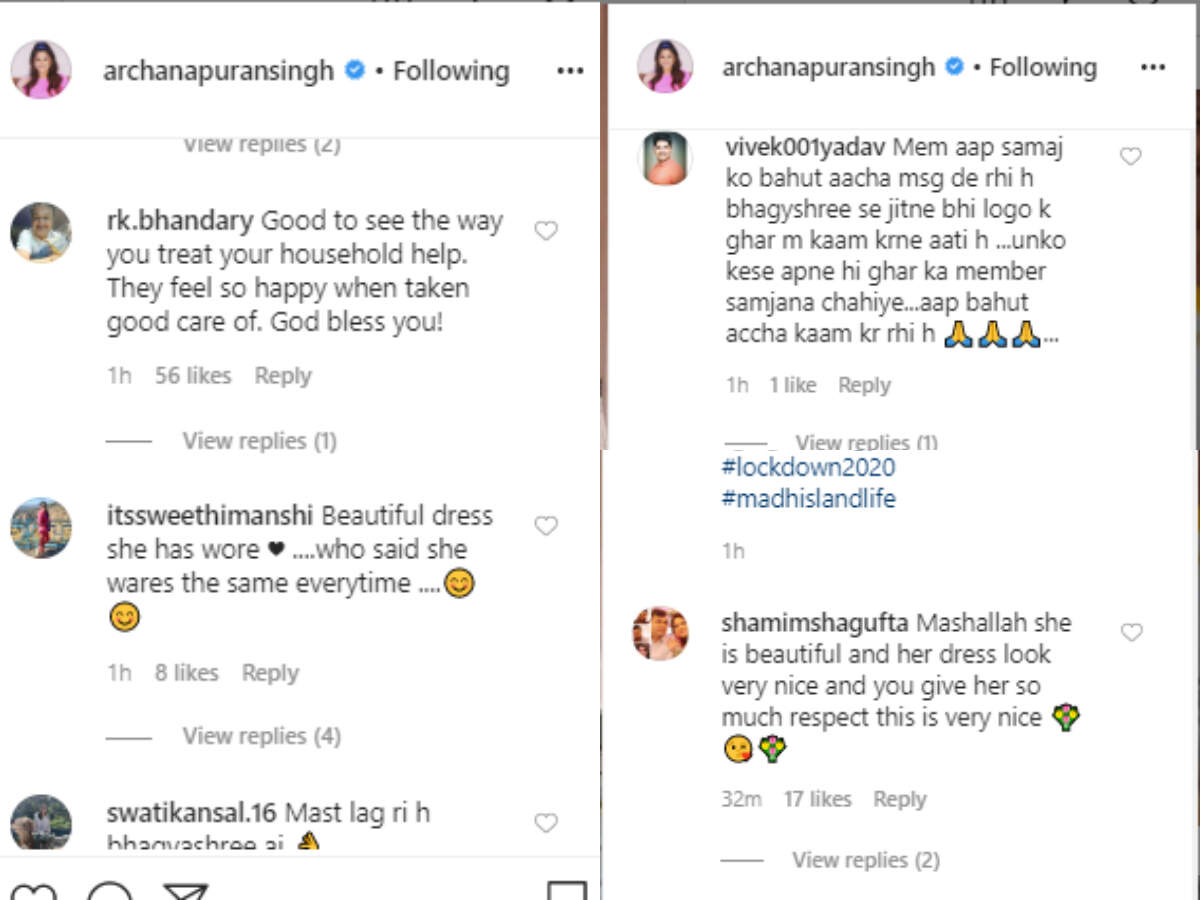
Task: Open the #lockdown2020 hashtag
Action: [x=808, y=467]
